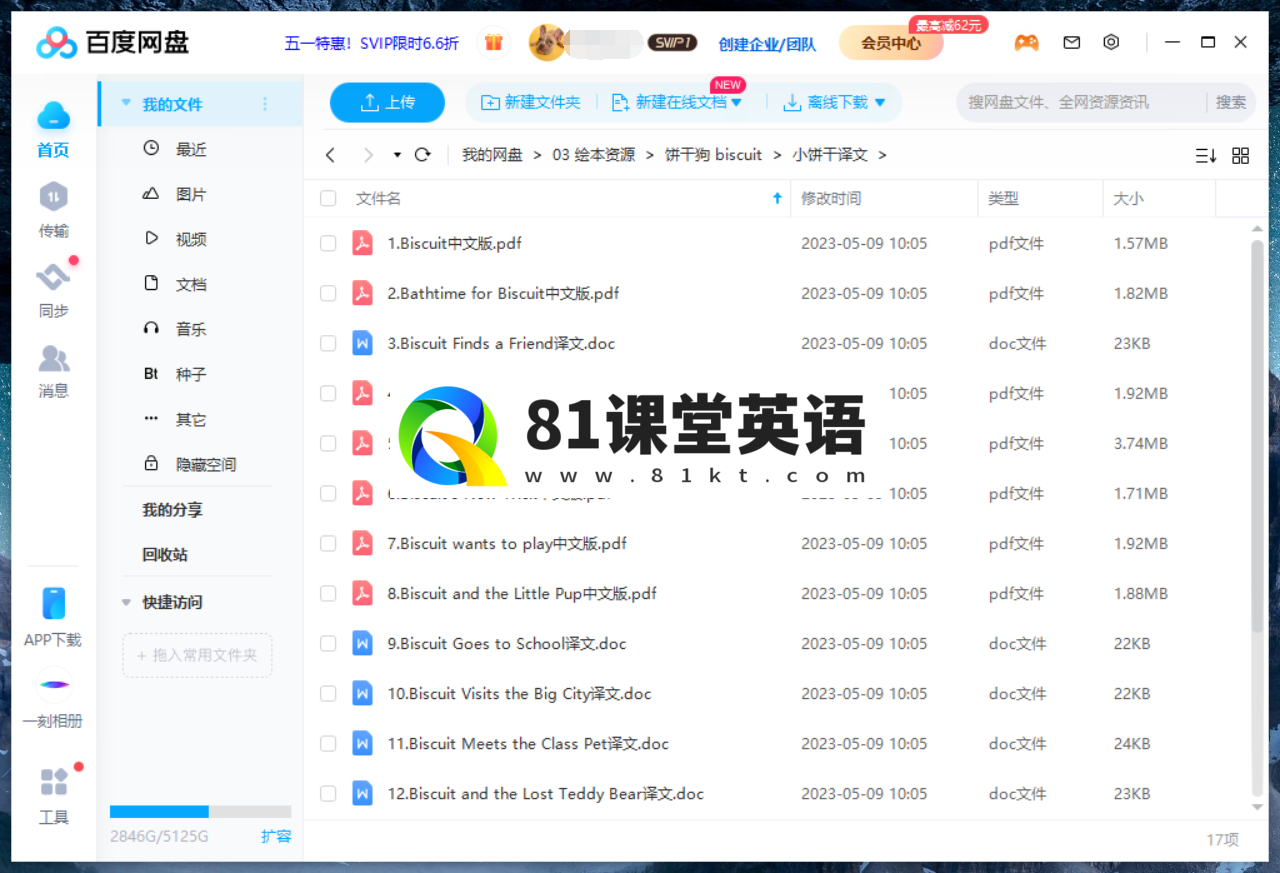Click the PDF icon of 7.Biscuit wants to play中文版.pdf

[362, 543]
